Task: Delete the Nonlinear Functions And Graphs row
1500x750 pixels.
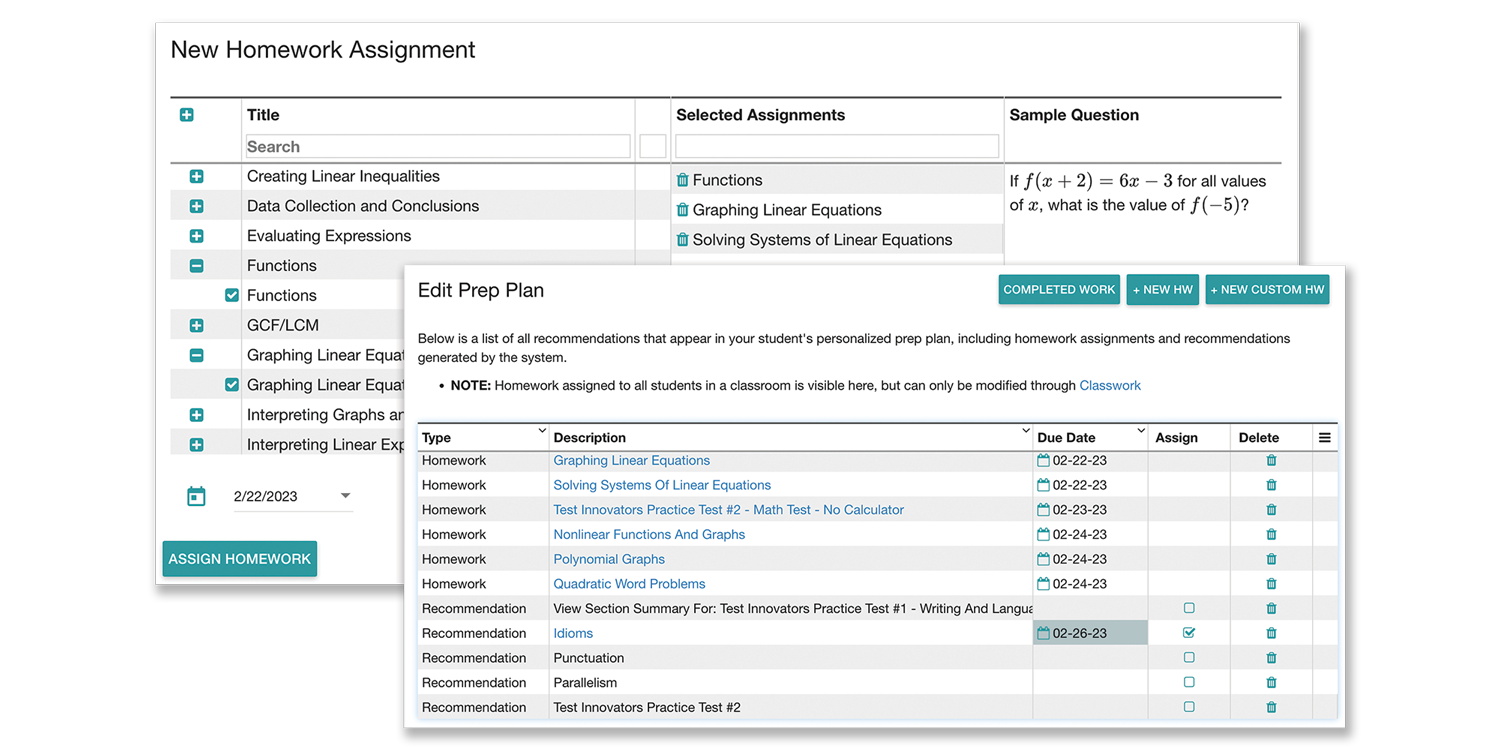Action: point(1271,535)
